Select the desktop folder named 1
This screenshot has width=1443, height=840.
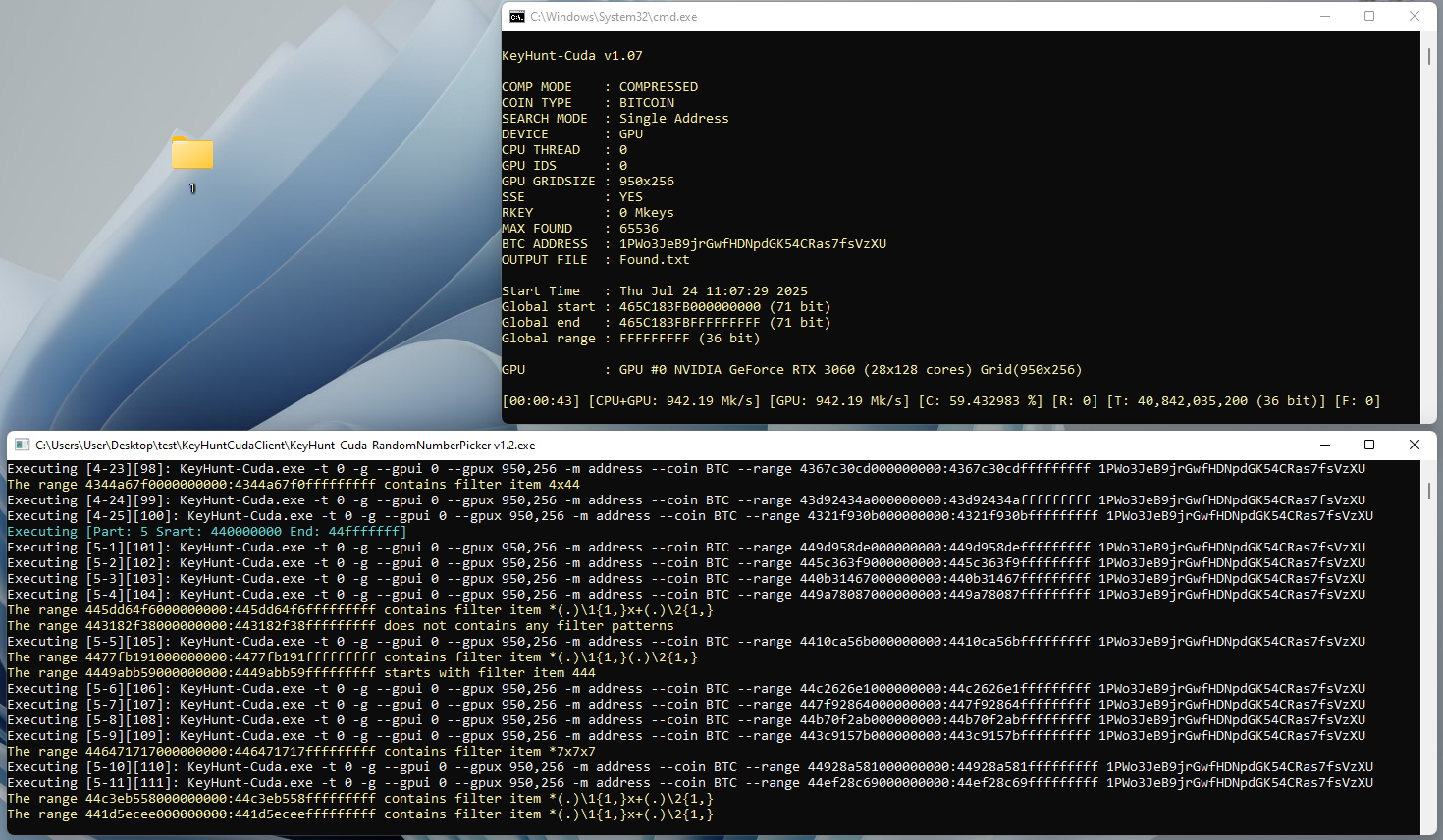point(192,164)
